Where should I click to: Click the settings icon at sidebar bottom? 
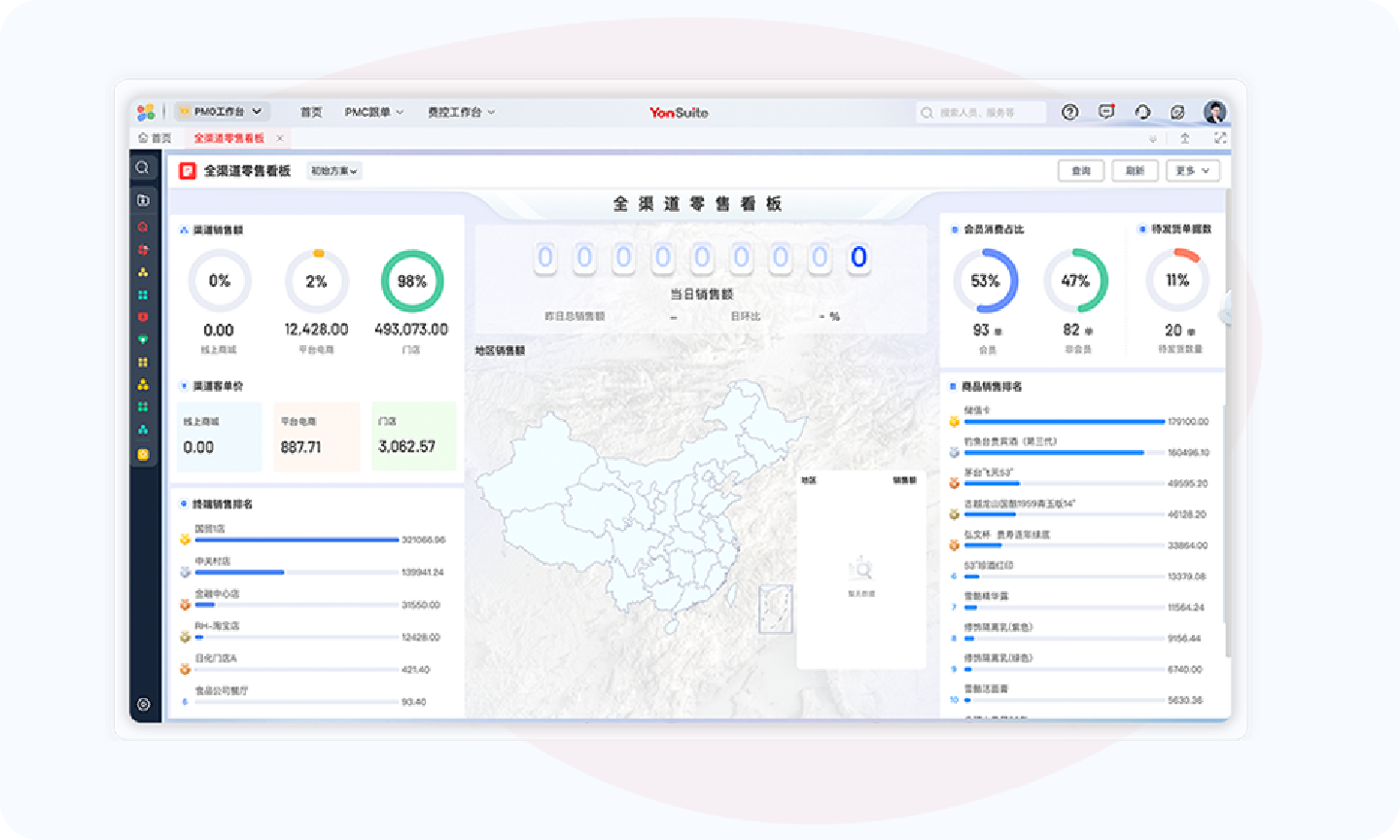point(144,704)
